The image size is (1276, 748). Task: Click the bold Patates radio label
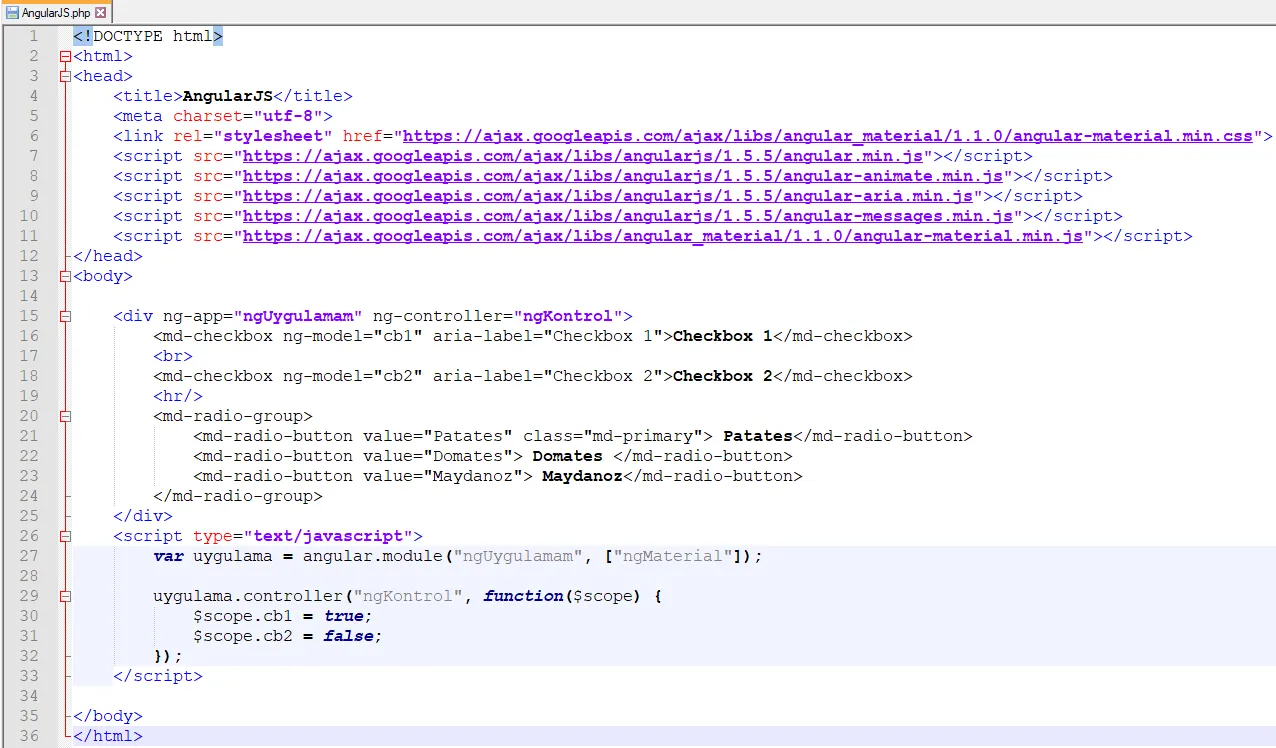(758, 436)
